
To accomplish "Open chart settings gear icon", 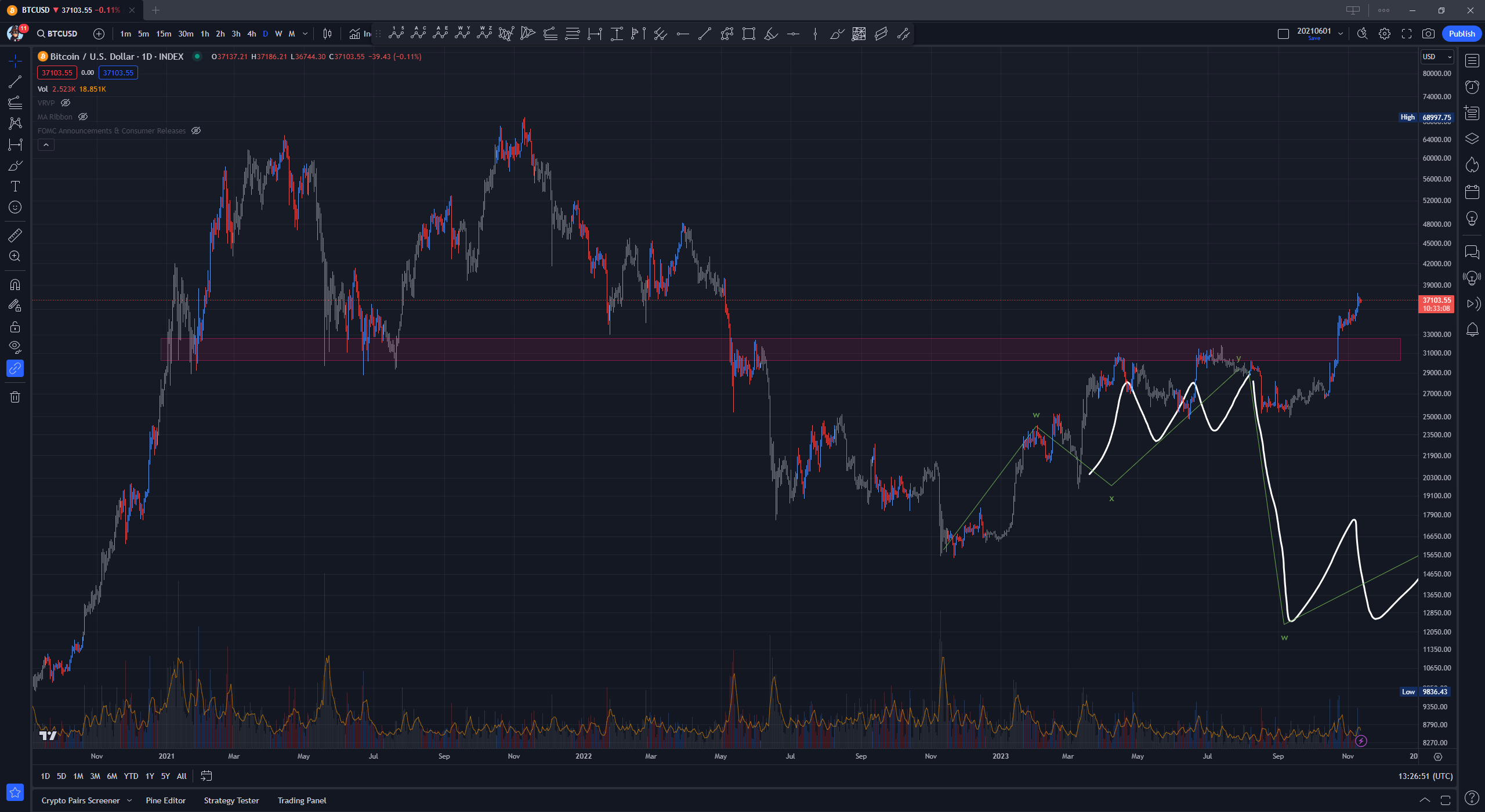I will [1385, 34].
